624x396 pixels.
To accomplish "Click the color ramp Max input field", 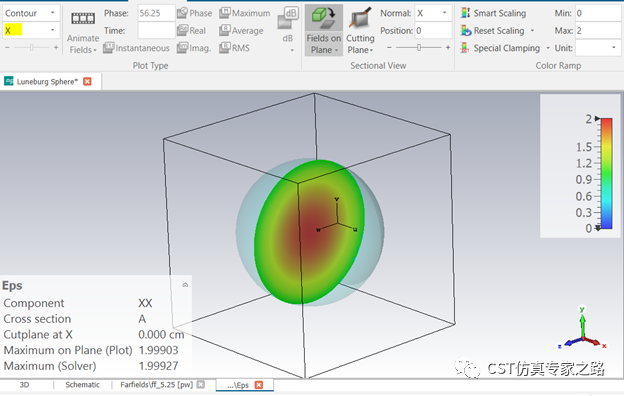I will pyautogui.click(x=598, y=31).
